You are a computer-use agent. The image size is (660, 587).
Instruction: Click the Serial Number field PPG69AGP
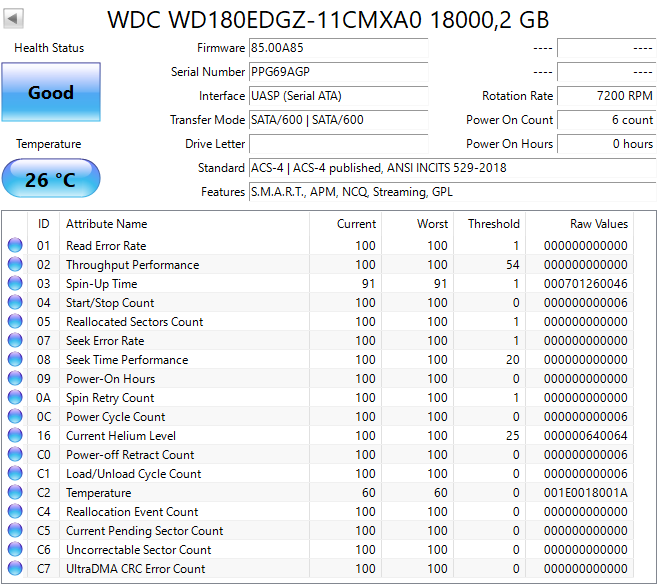pyautogui.click(x=338, y=72)
